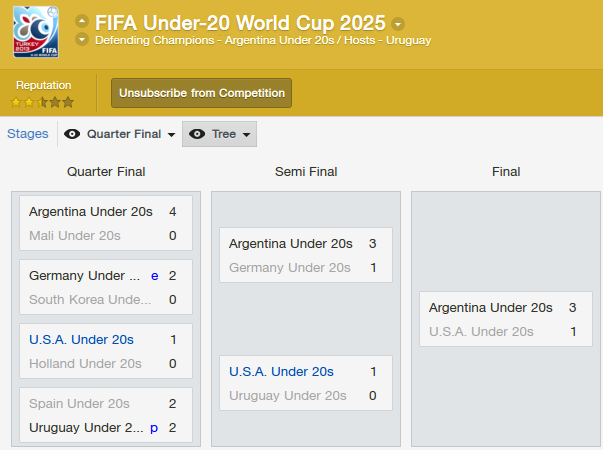Click extra-time 'e' marker beside Germany
Screen dimensions: 603x450
point(155,276)
